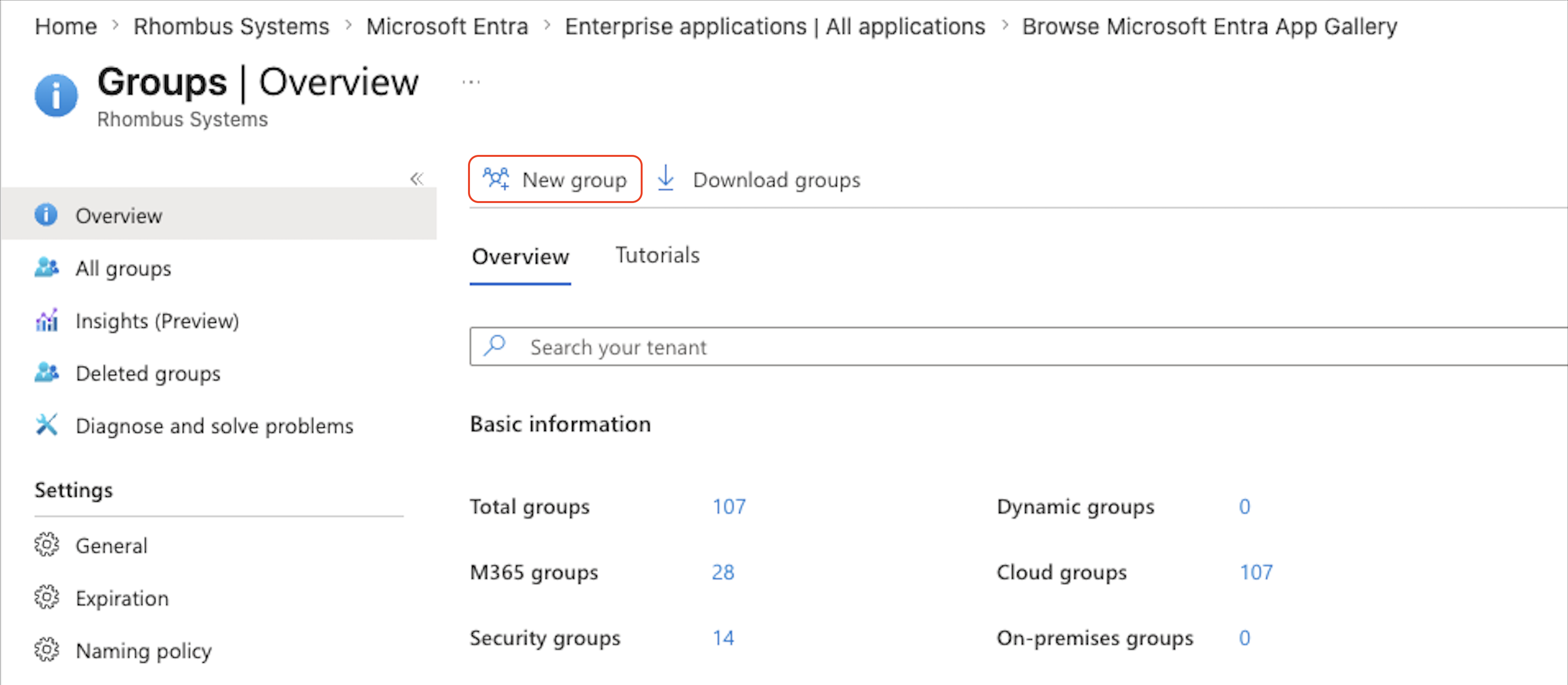The image size is (1568, 685).
Task: Click the Deleted groups sidebar icon
Action: 46,373
